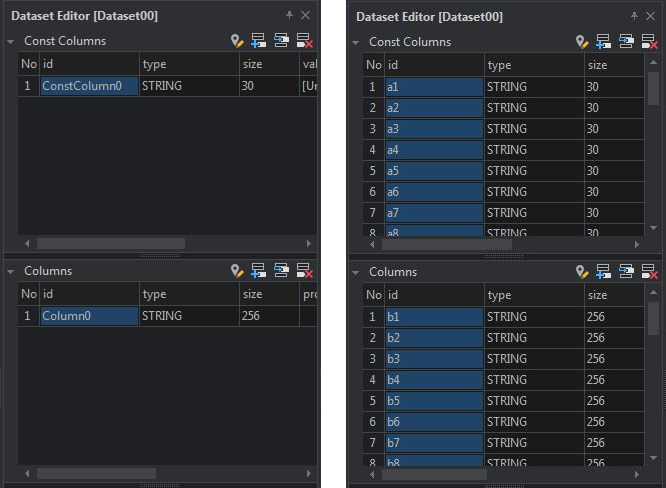Select the b5 id cell
Image resolution: width=666 pixels, height=488 pixels.
[x=433, y=401]
